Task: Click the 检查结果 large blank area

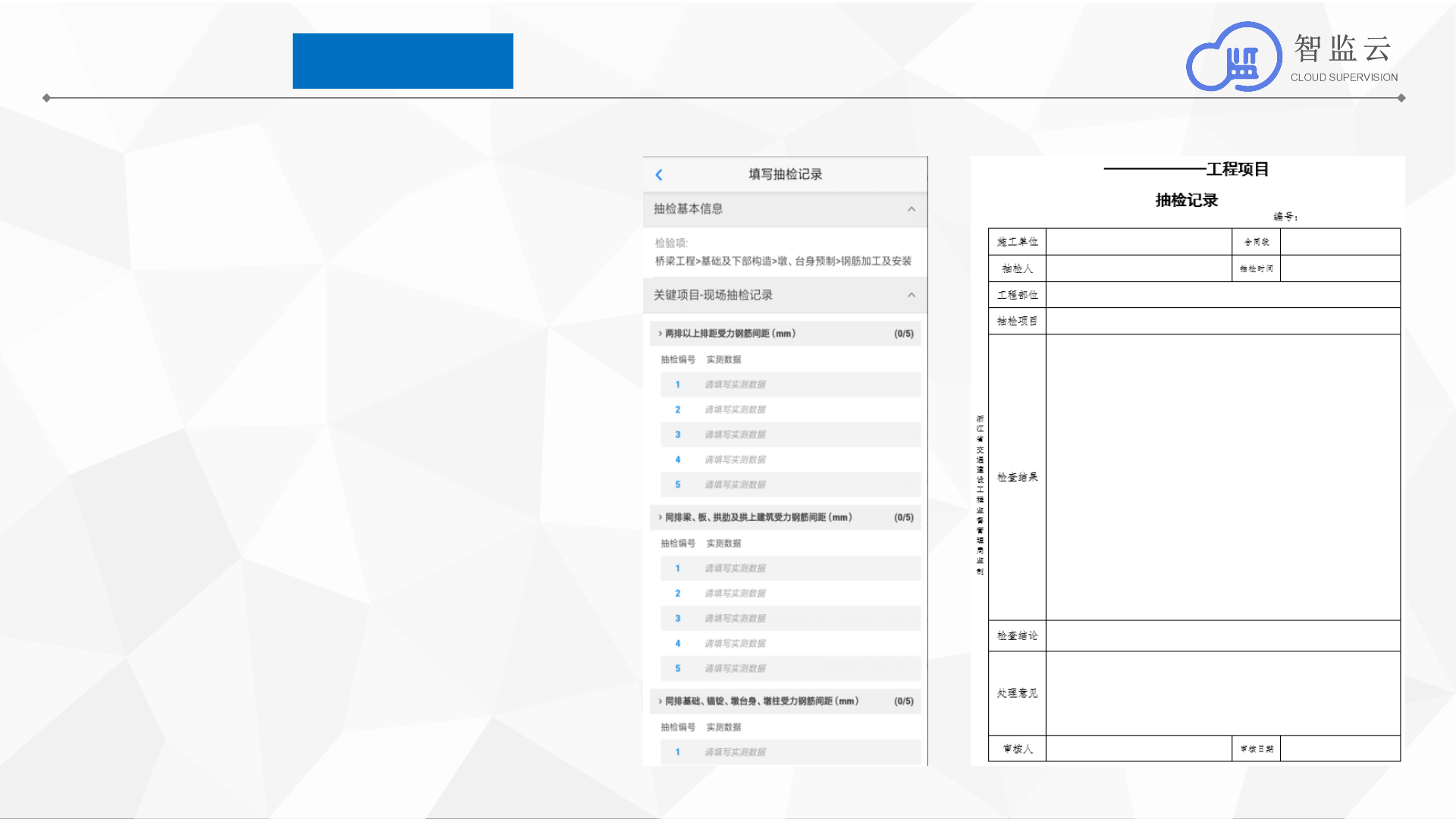Action: [x=1222, y=477]
